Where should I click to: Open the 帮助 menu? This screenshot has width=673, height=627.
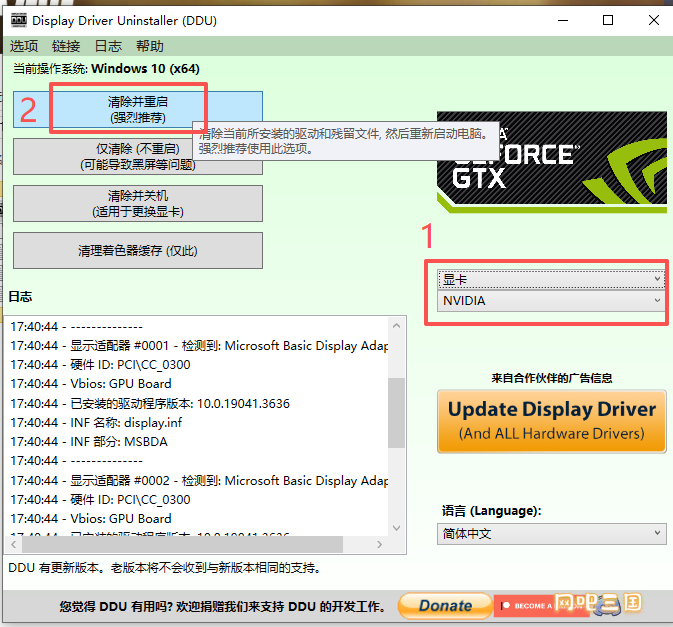[150, 46]
